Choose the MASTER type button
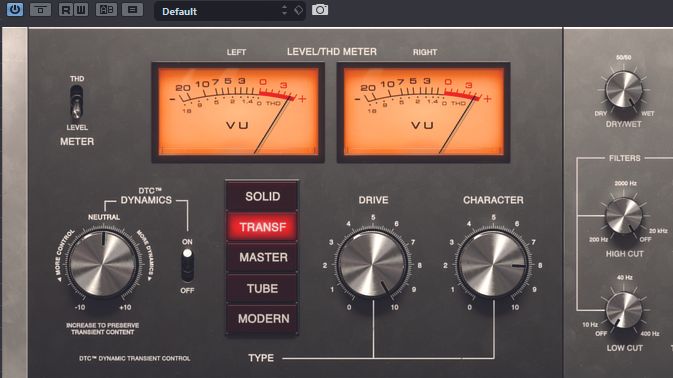The image size is (673, 378). click(262, 257)
